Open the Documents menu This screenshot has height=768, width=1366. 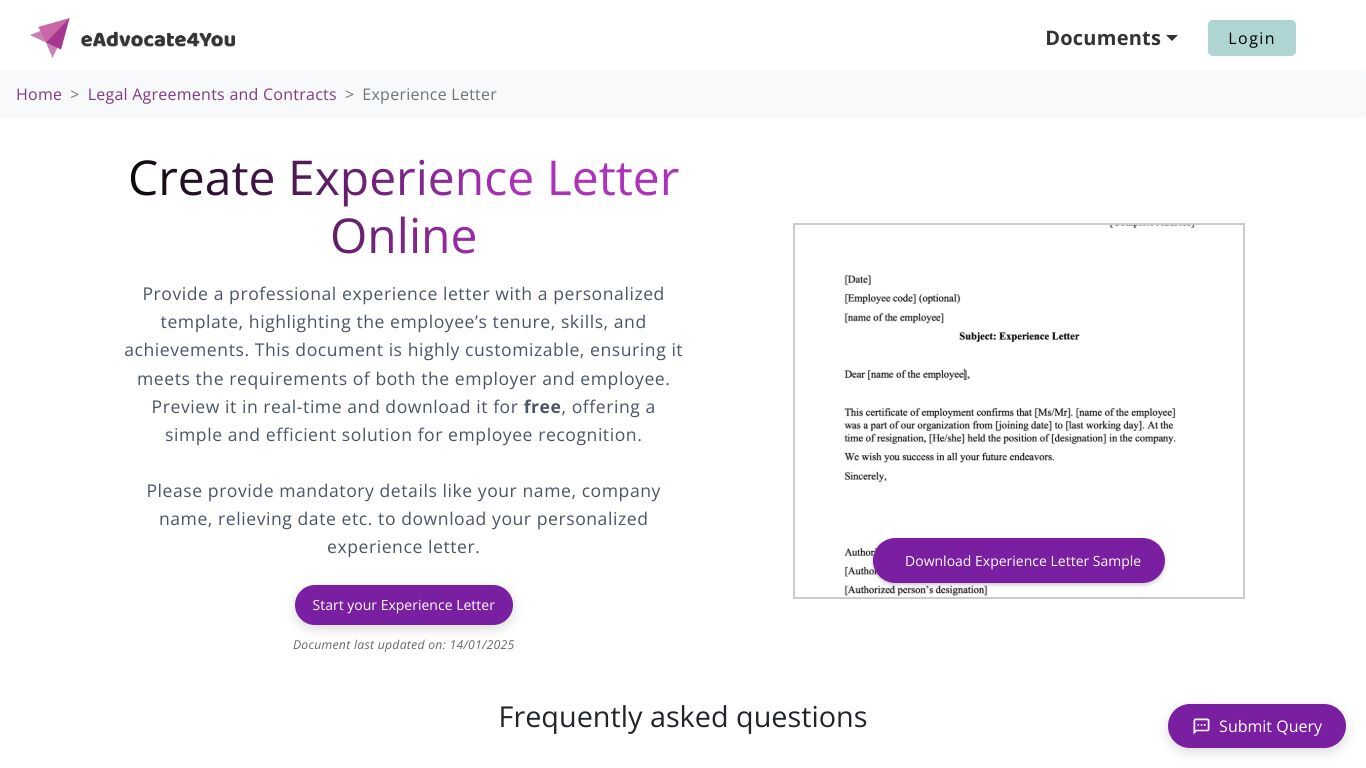pos(1111,38)
